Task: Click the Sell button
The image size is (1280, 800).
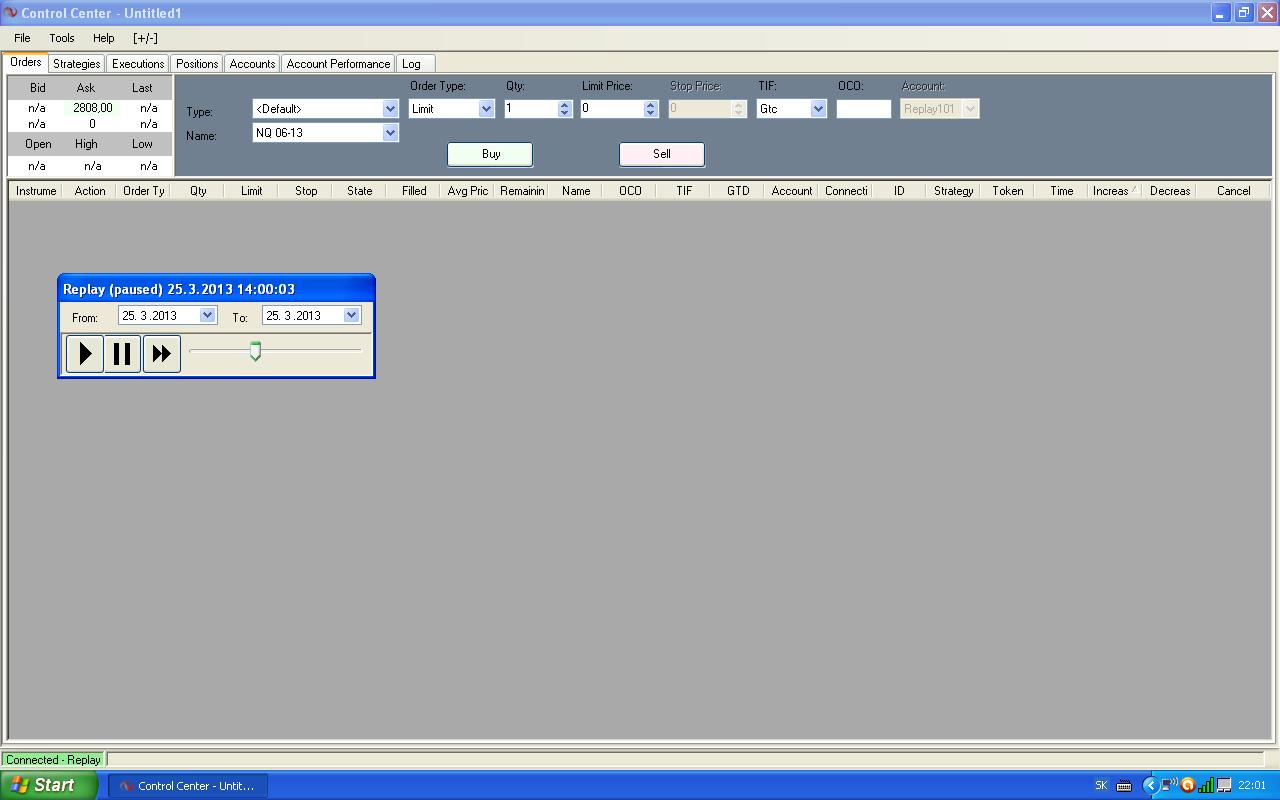Action: click(662, 154)
